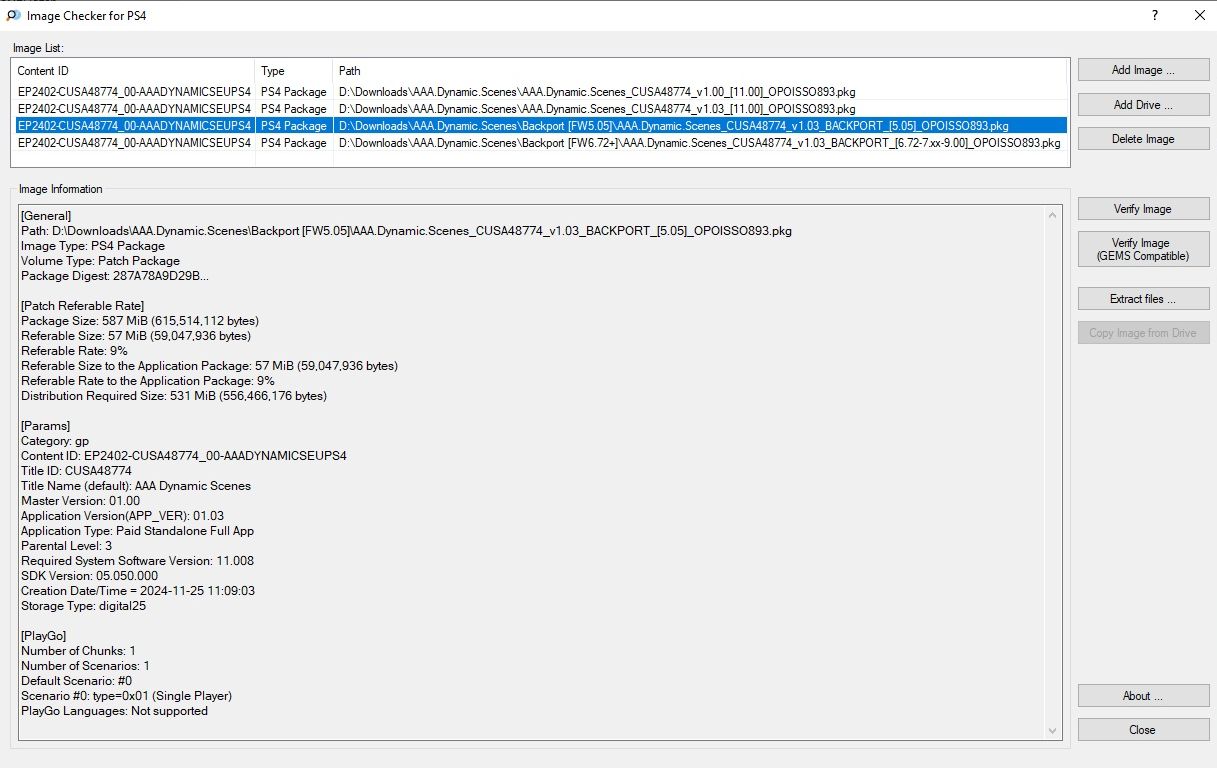Select the BACKPORT_[6.72-7.xx-9.00] package row
The height and width of the screenshot is (768, 1217).
(x=540, y=143)
